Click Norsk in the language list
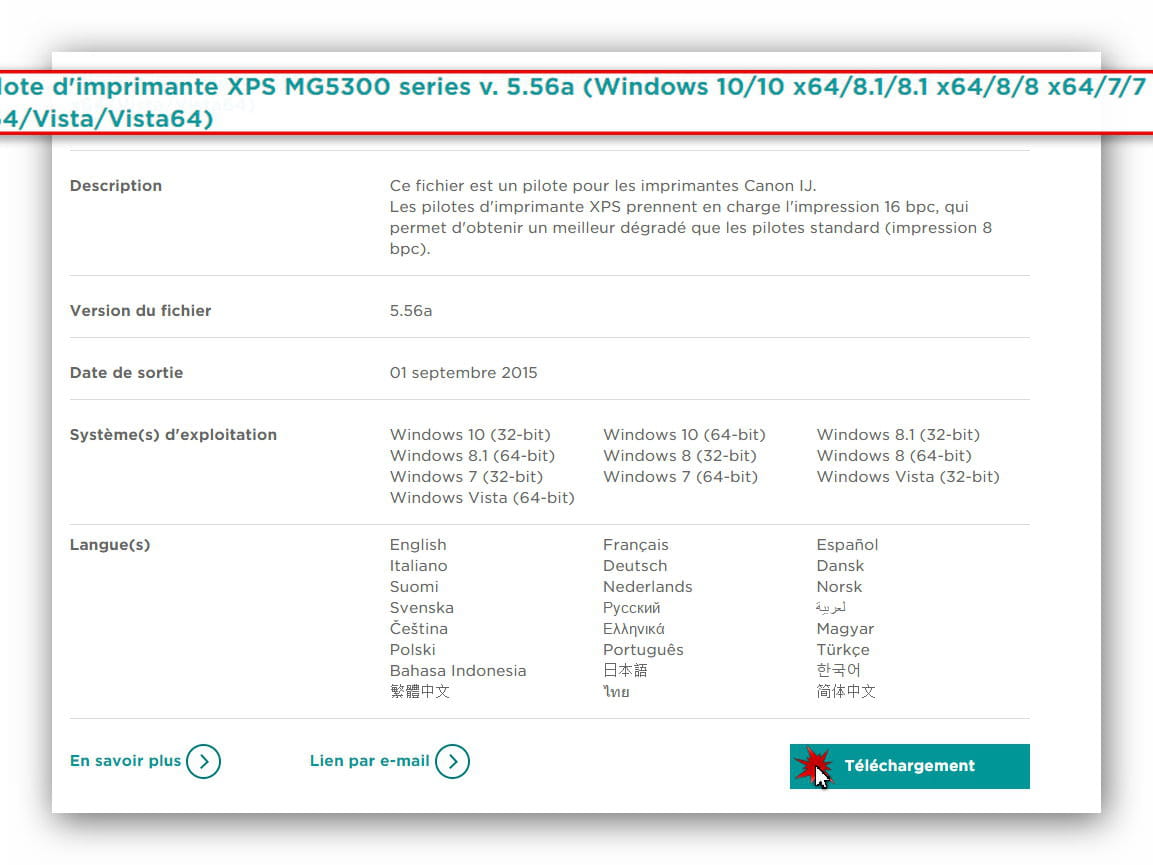This screenshot has height=865, width=1153. click(839, 586)
